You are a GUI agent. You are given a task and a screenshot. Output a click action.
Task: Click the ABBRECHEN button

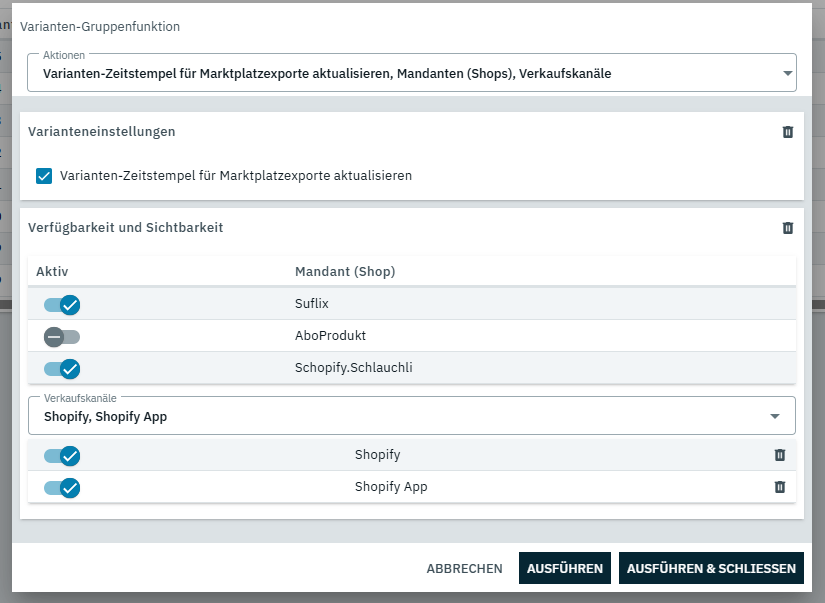pyautogui.click(x=464, y=568)
